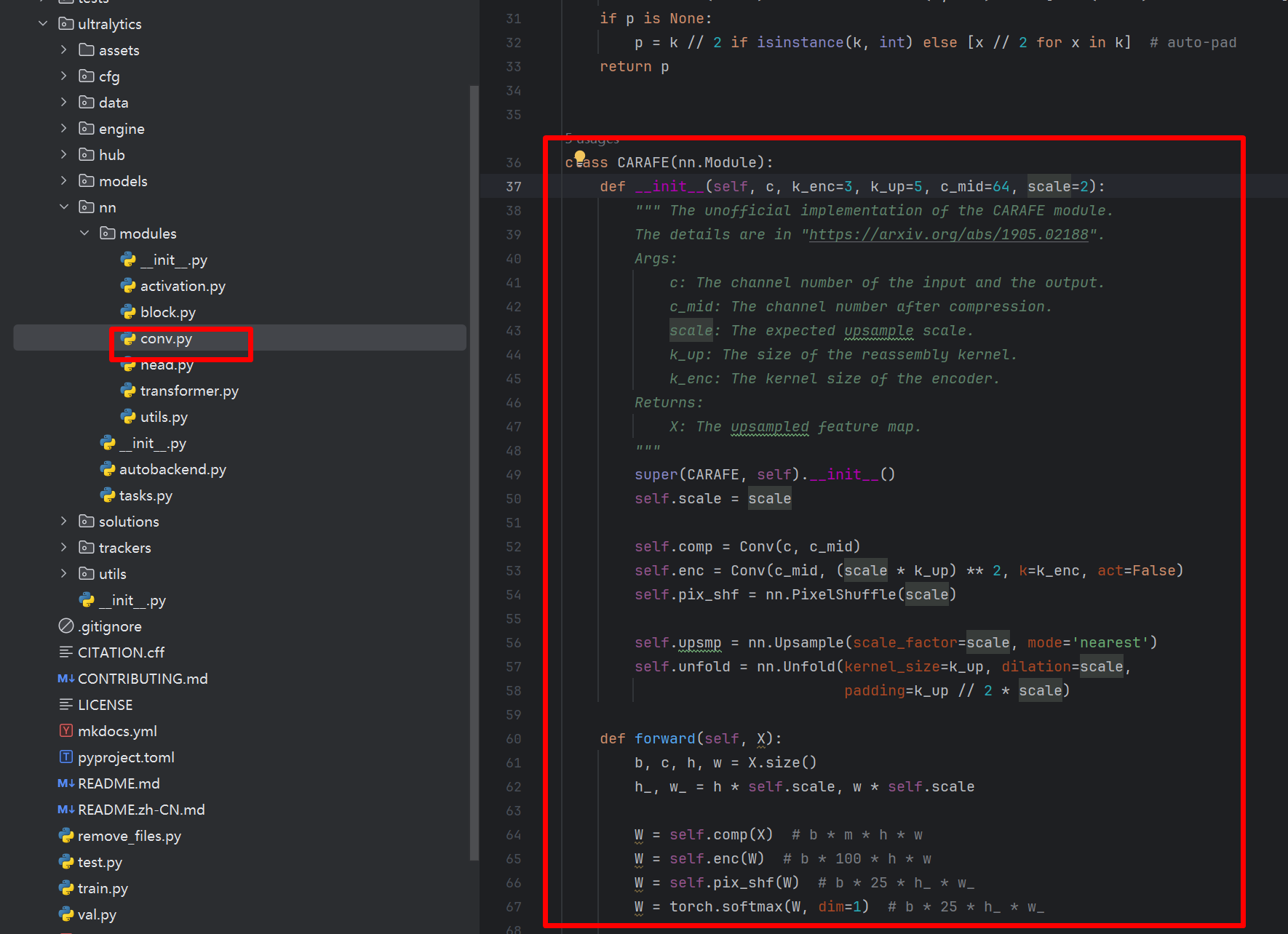Click the modules package folder icon
This screenshot has height=934, width=1288.
[x=108, y=233]
